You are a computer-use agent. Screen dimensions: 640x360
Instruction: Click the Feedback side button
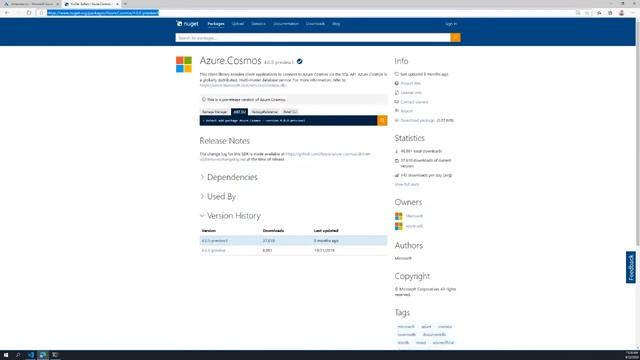click(631, 267)
